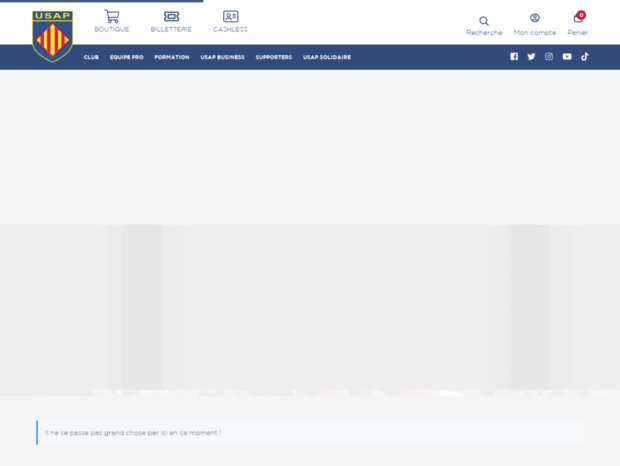Open Mon compte user icon

click(535, 18)
